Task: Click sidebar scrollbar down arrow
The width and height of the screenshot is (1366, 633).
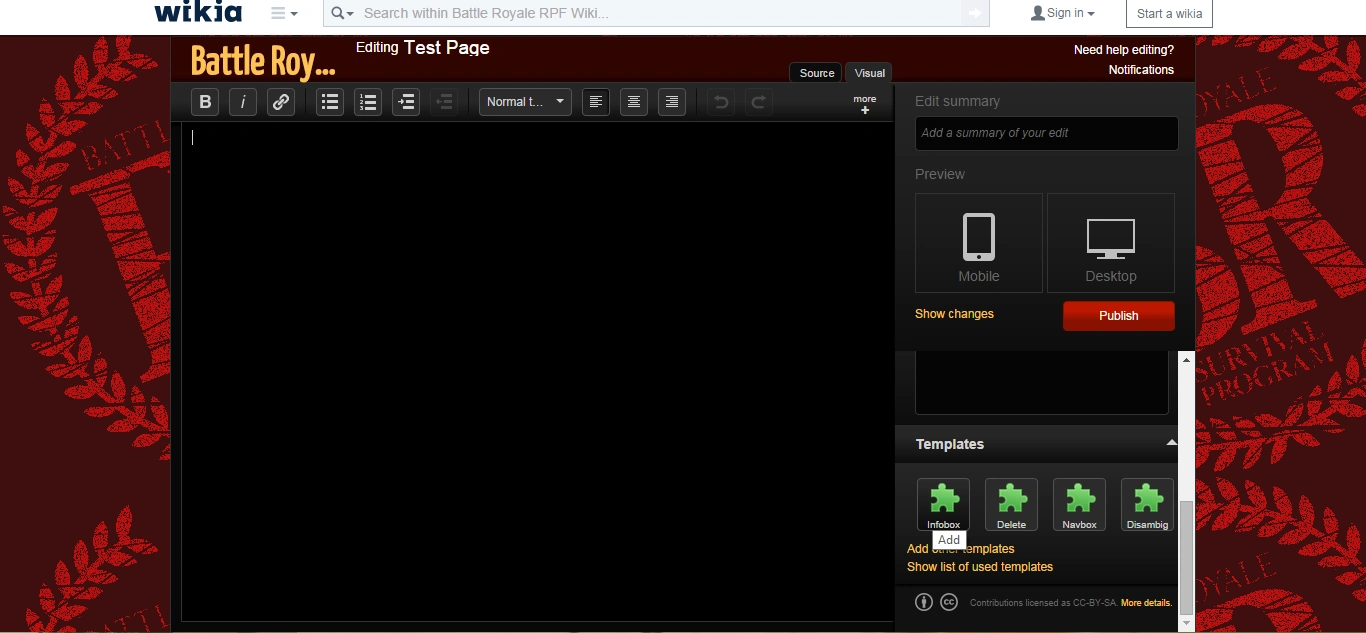Action: point(1187,623)
